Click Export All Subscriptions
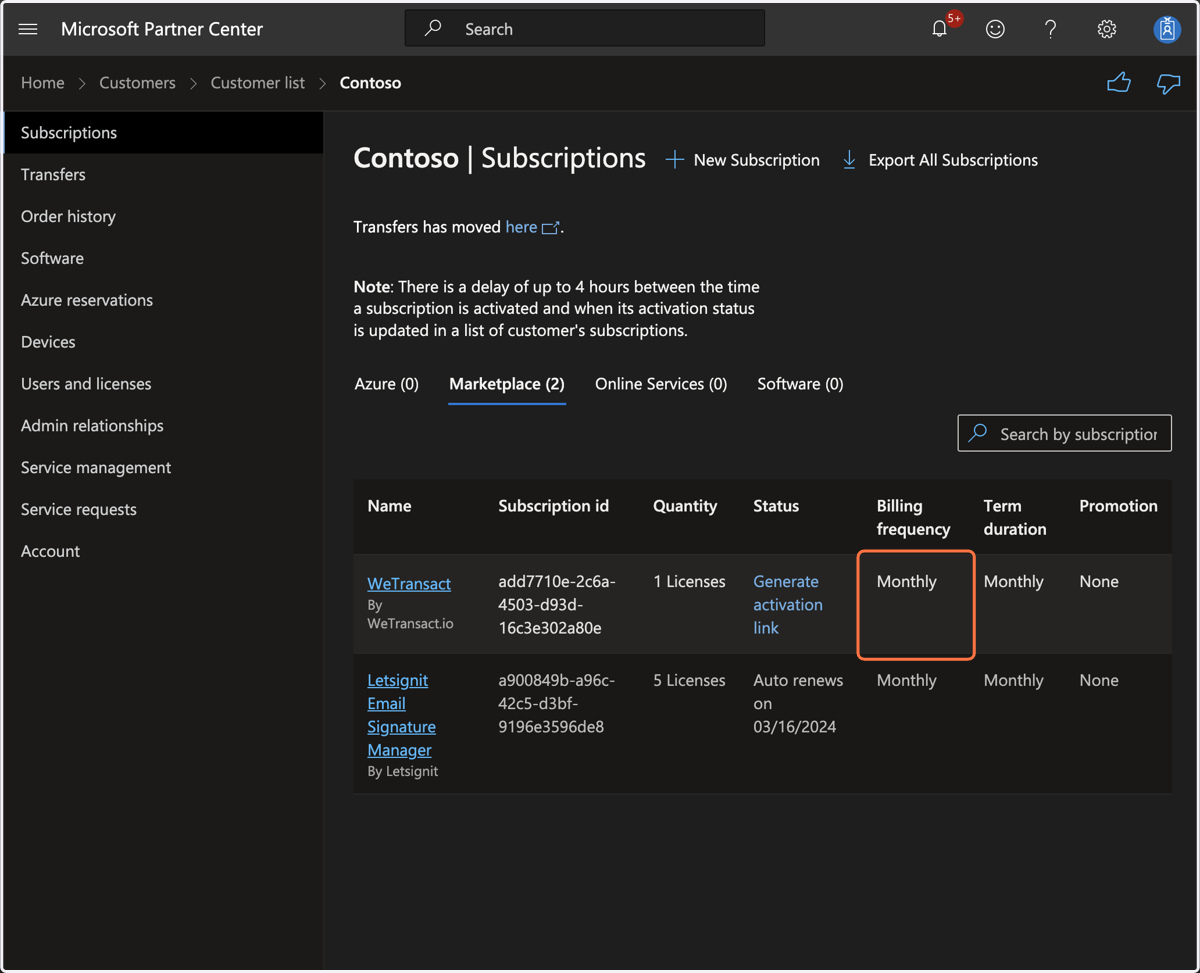Viewport: 1200px width, 973px height. (940, 160)
